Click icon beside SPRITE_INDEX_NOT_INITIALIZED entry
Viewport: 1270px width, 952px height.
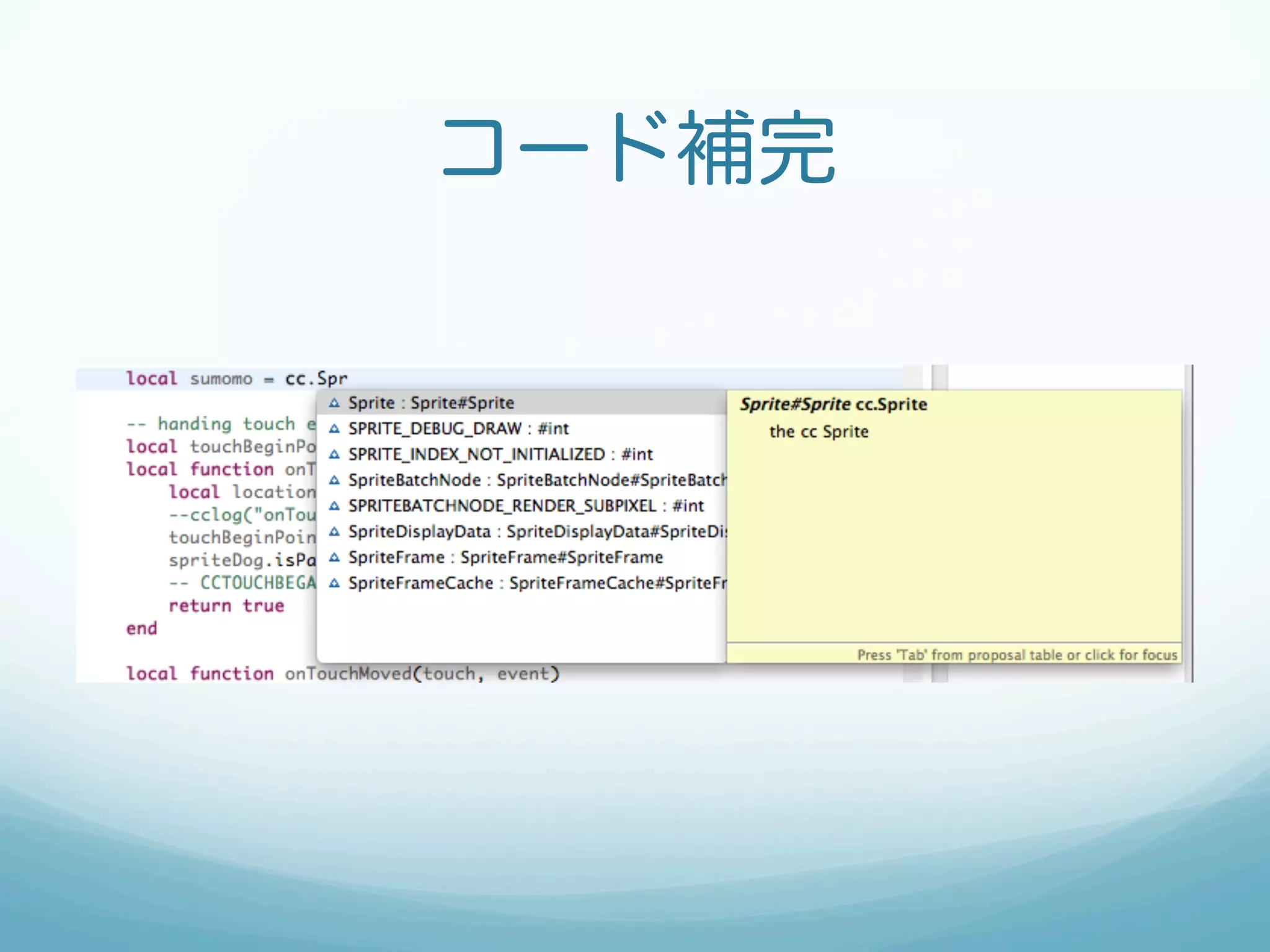(x=334, y=454)
